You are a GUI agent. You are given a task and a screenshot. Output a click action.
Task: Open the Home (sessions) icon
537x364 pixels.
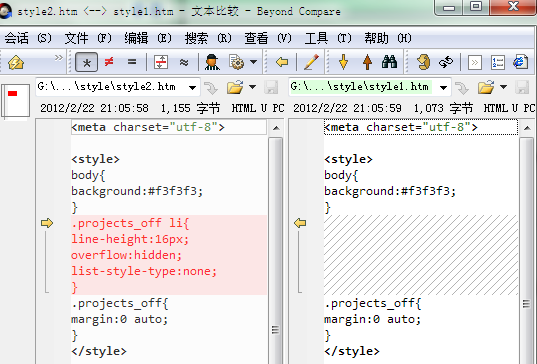16,62
